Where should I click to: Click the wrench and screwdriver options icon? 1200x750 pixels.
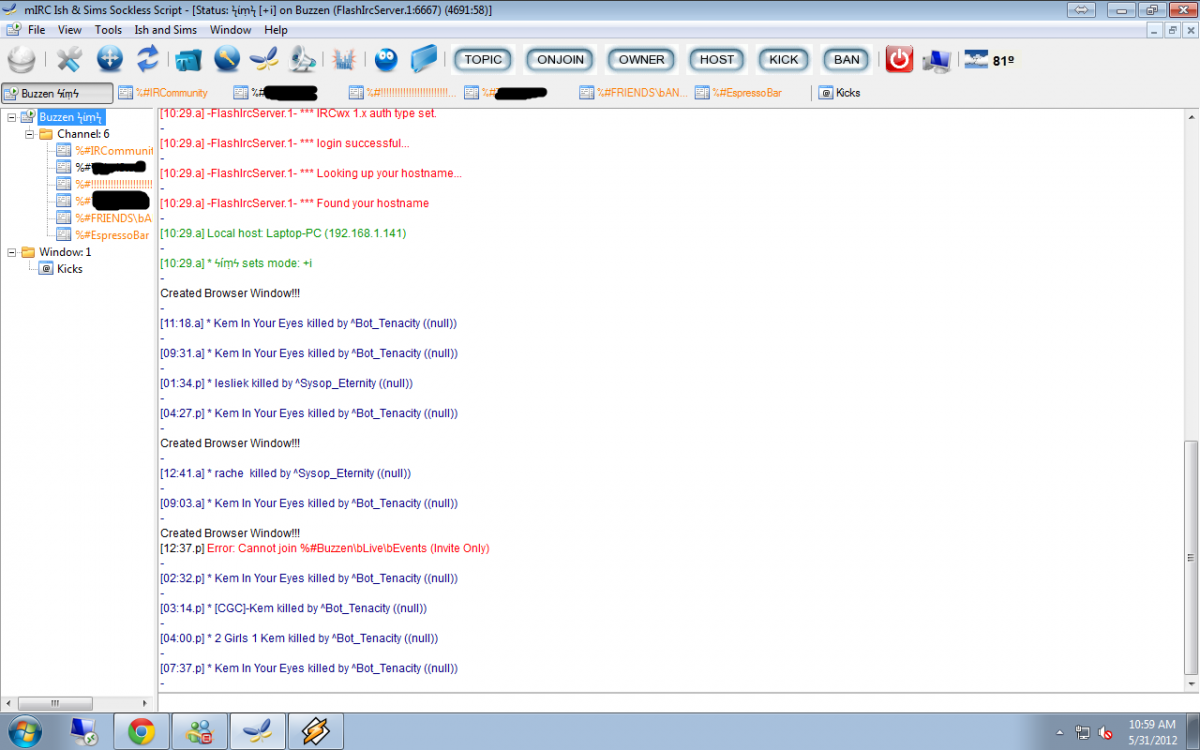coord(69,59)
